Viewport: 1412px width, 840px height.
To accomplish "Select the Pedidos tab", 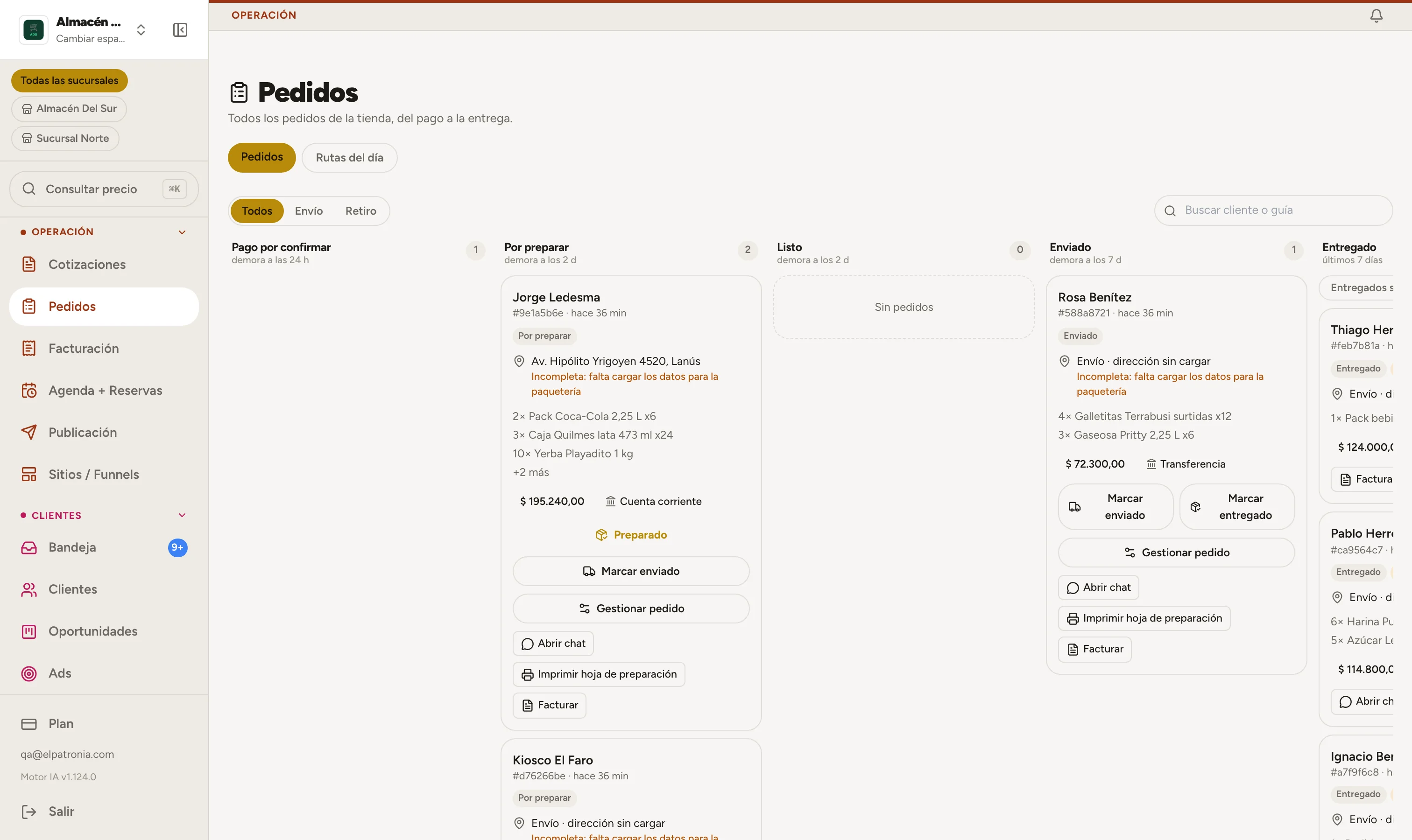I will [261, 157].
